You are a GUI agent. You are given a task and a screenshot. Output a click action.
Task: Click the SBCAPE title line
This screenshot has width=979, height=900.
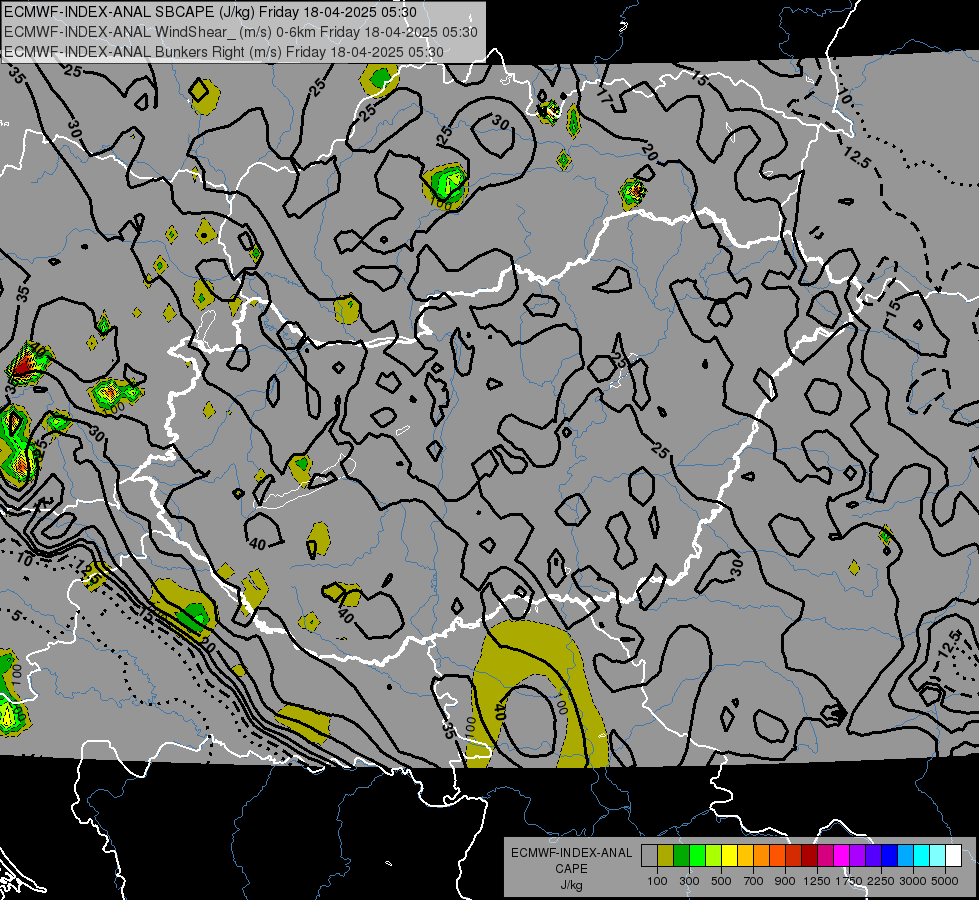210,12
